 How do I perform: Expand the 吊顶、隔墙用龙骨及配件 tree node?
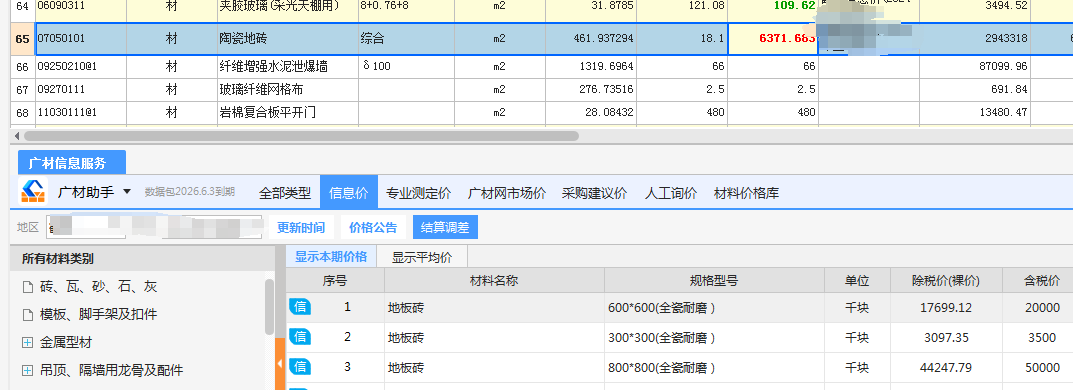coord(27,370)
